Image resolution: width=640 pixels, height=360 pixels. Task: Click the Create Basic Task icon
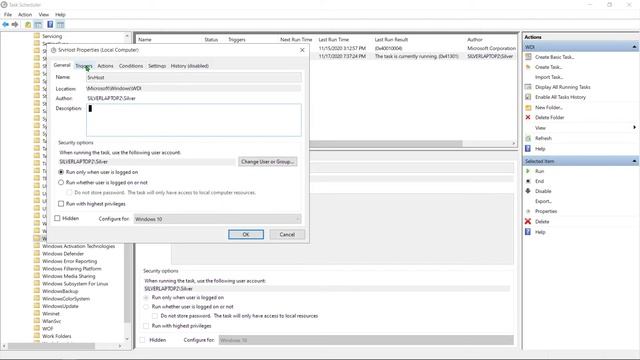coord(528,57)
